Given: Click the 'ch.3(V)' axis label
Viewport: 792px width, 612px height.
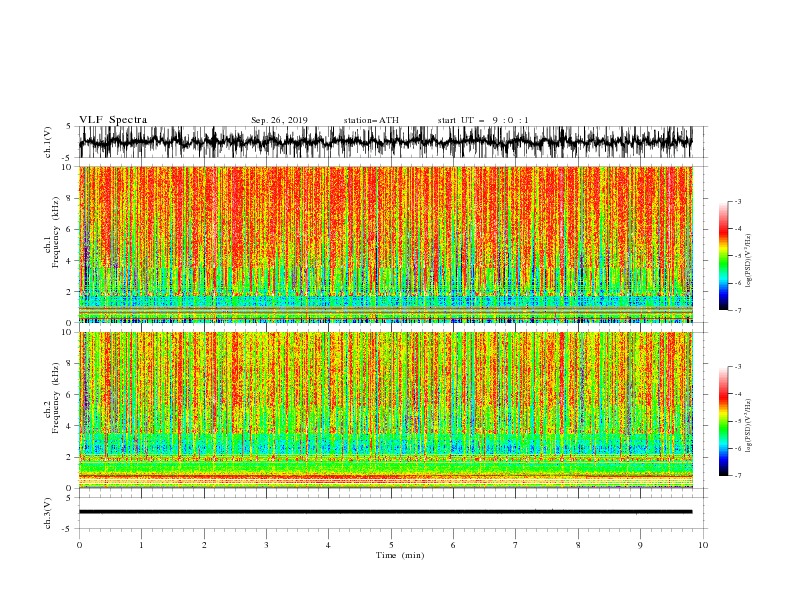Looking at the screenshot, I should pos(48,513).
